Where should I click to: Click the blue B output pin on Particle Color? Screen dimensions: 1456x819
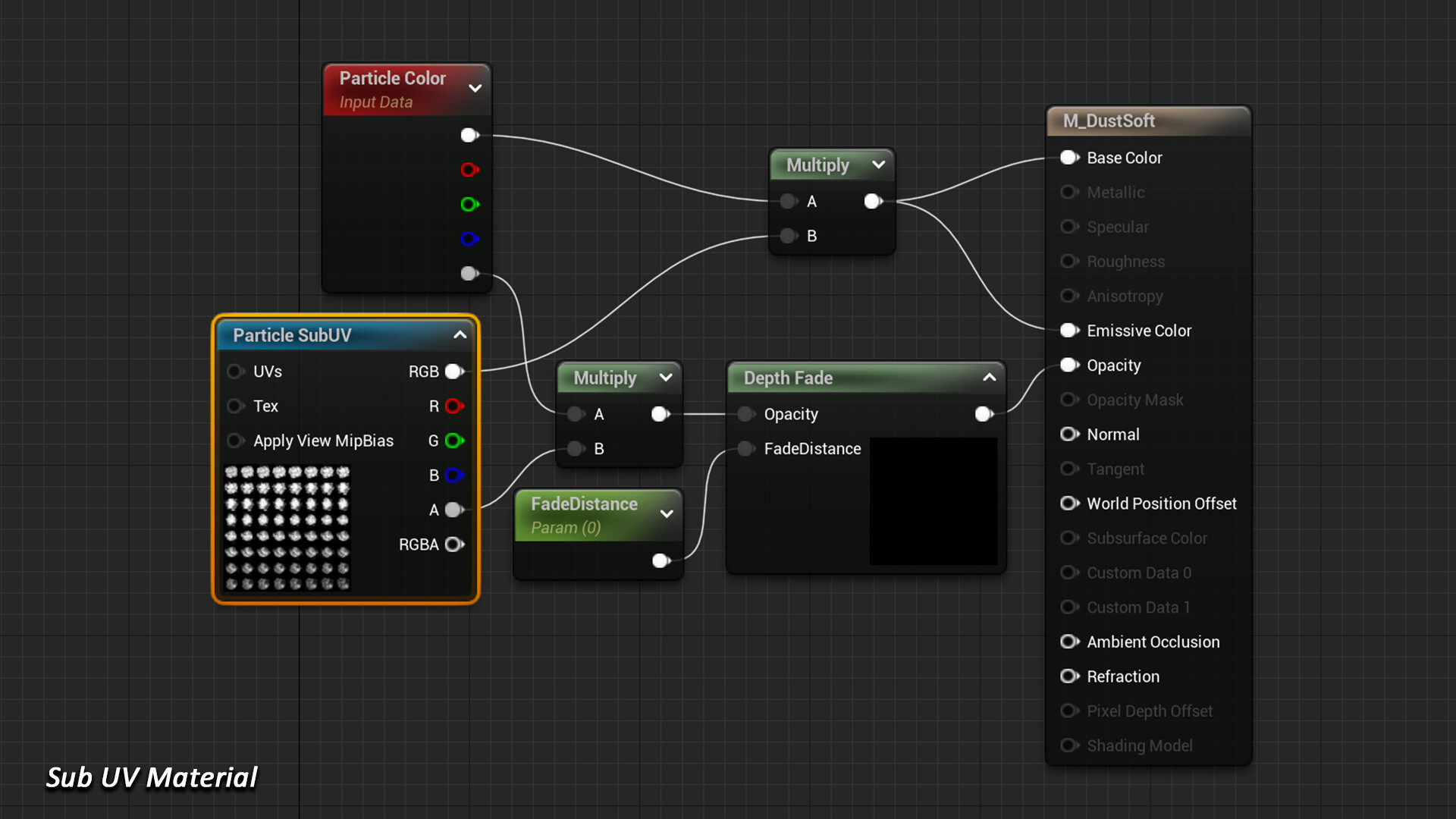point(469,239)
